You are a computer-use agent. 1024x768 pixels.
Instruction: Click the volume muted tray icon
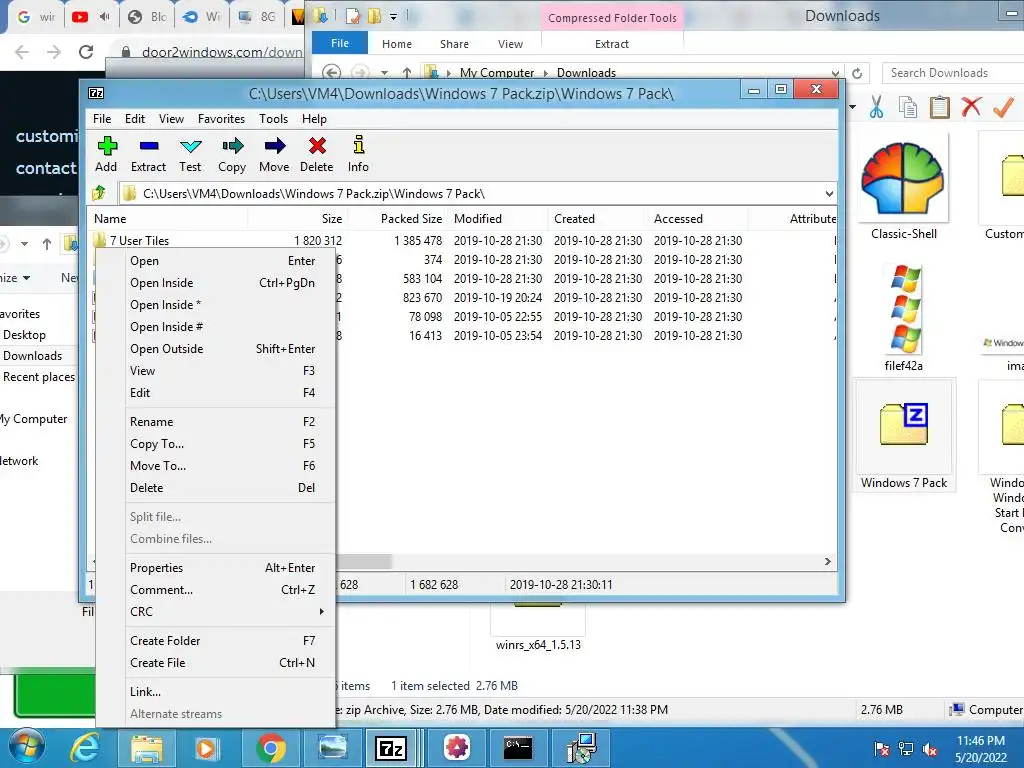[x=930, y=749]
